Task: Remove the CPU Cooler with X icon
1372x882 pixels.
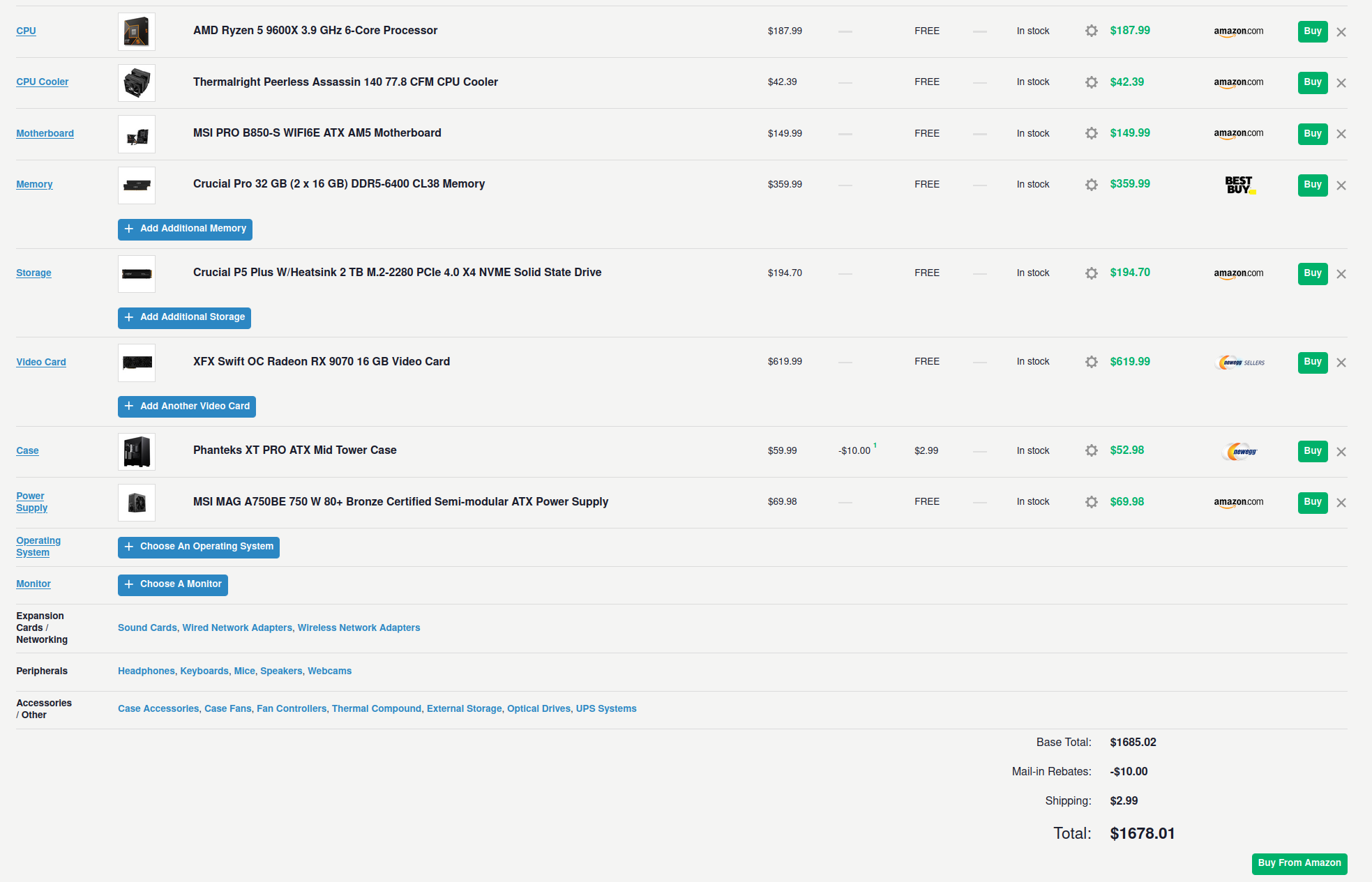Action: point(1341,83)
